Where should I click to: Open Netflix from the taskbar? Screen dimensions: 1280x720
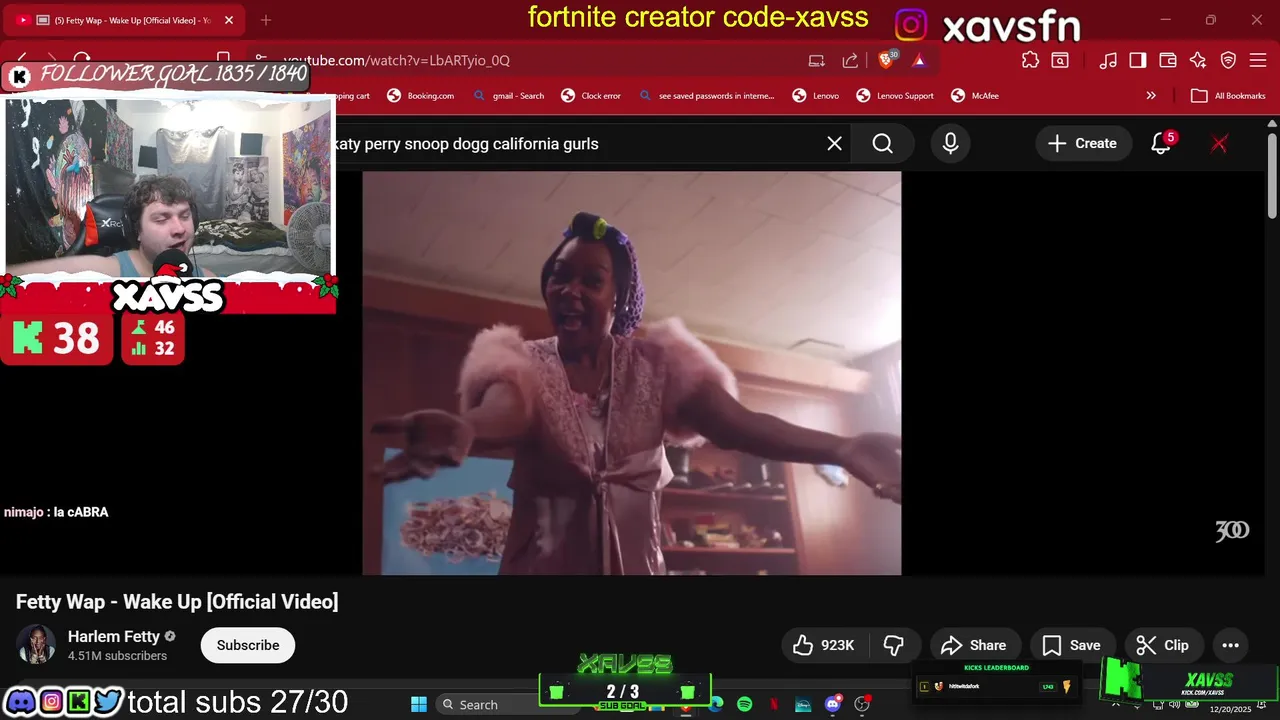(x=774, y=705)
